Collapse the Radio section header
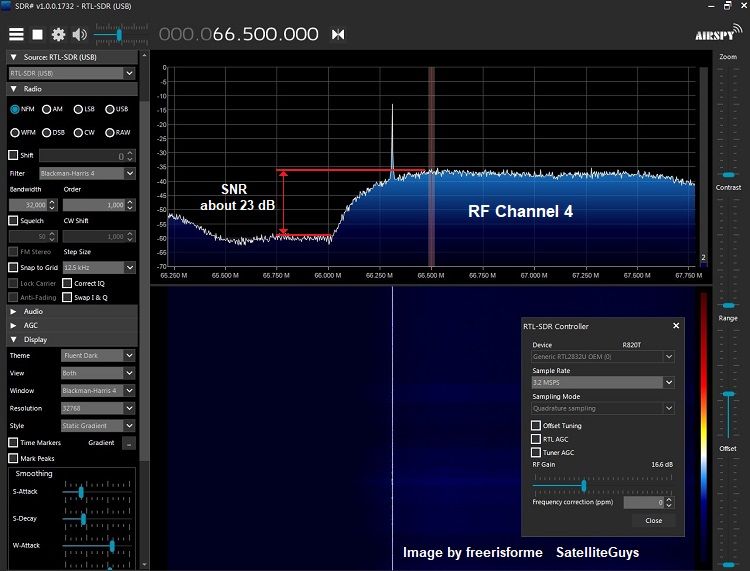The image size is (750, 571). [30, 88]
